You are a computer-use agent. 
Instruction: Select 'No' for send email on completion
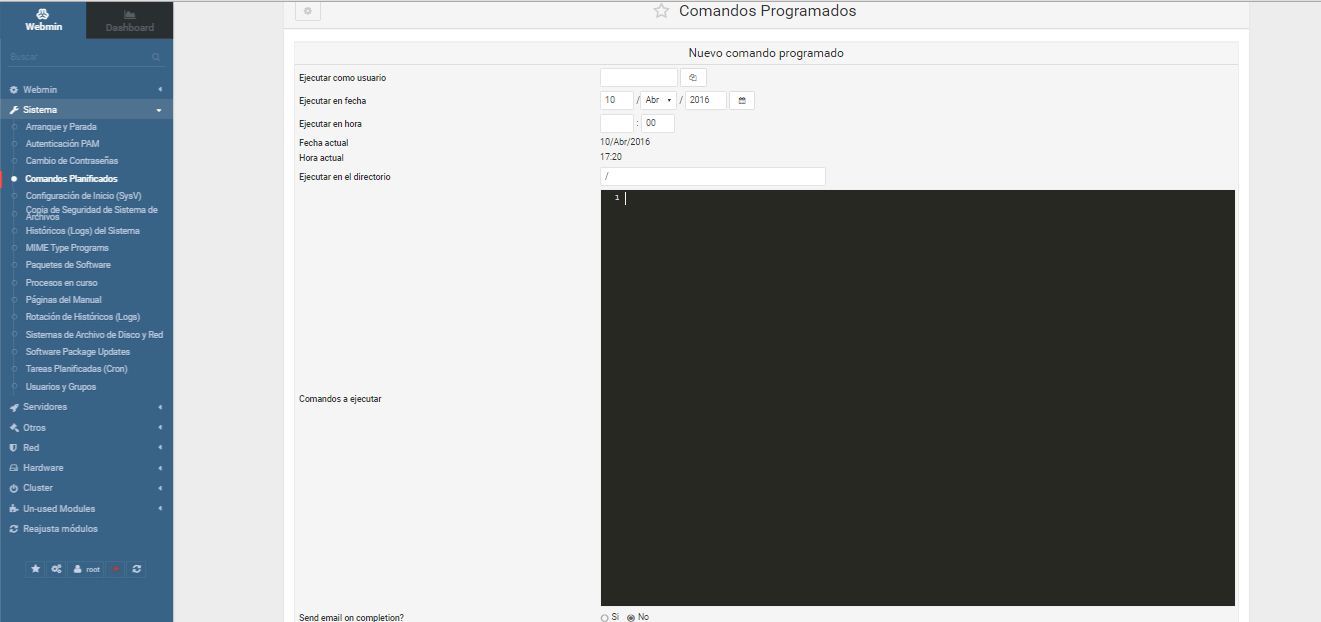631,618
